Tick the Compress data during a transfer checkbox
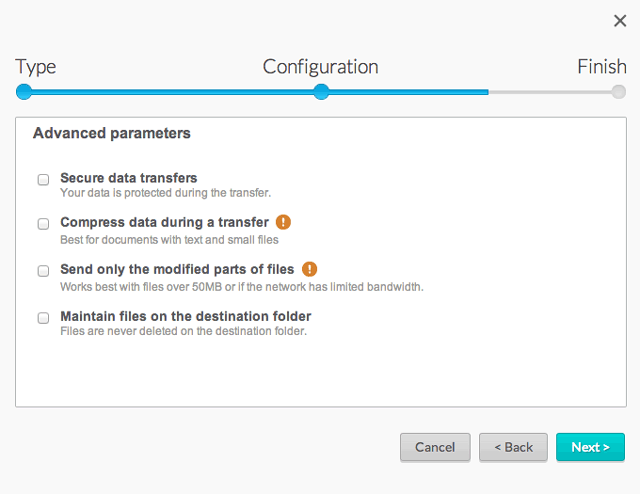Viewport: 640px width, 494px height. (x=44, y=224)
